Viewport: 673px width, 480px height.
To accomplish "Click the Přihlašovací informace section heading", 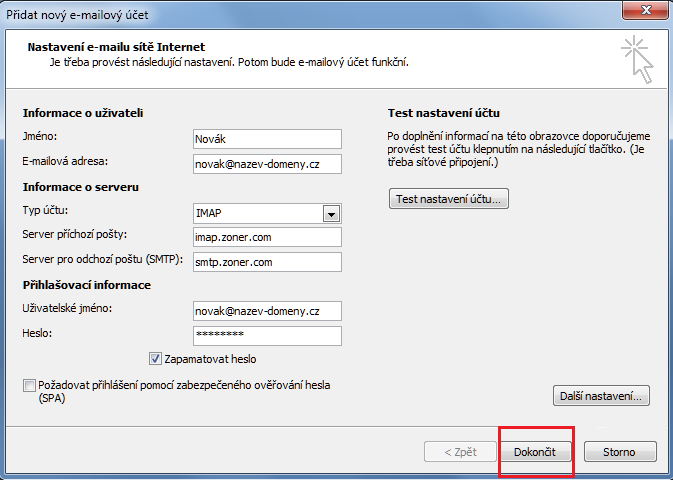I will (86, 285).
